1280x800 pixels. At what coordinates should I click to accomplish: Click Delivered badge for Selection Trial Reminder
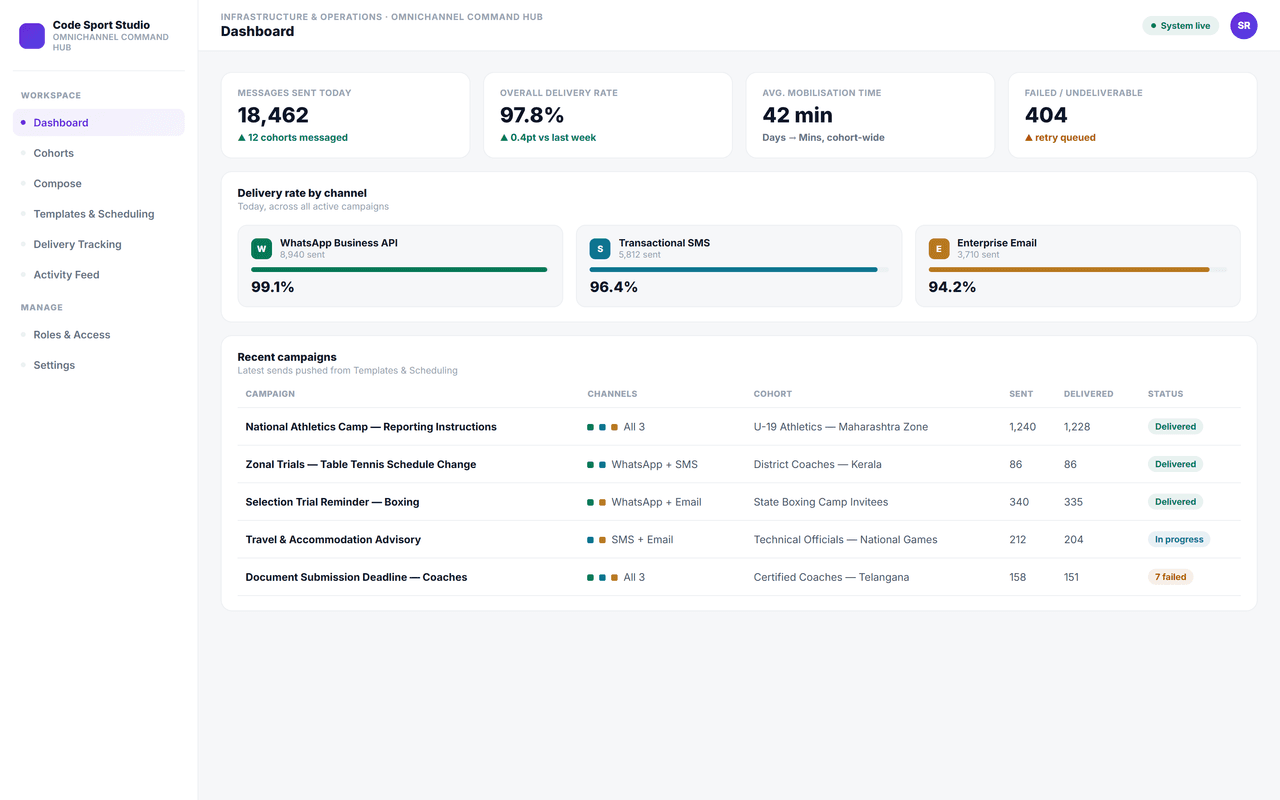coord(1175,502)
